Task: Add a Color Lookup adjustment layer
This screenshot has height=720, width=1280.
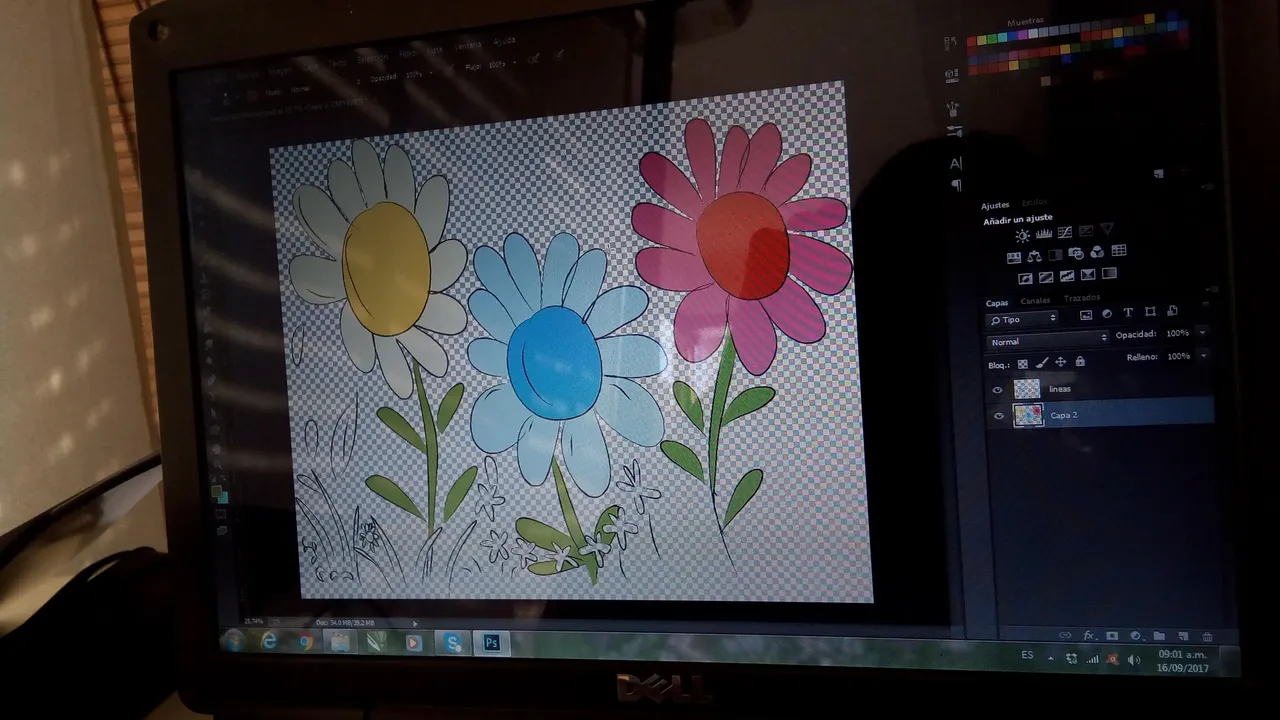Action: (1119, 251)
